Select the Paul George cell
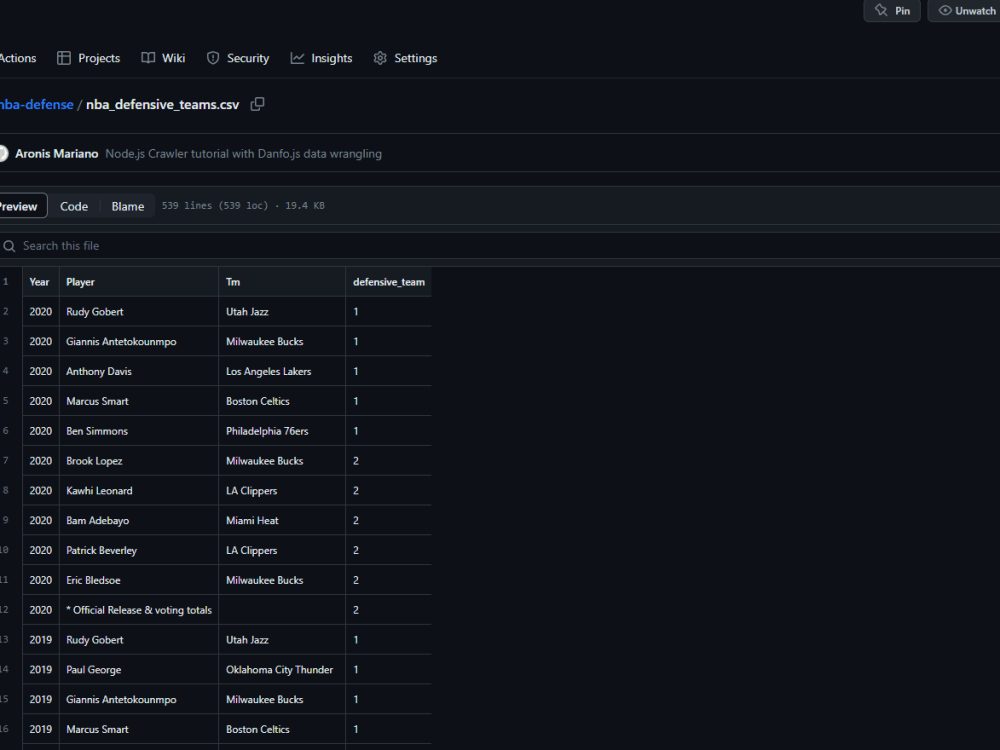The height and width of the screenshot is (750, 1000). (139, 670)
